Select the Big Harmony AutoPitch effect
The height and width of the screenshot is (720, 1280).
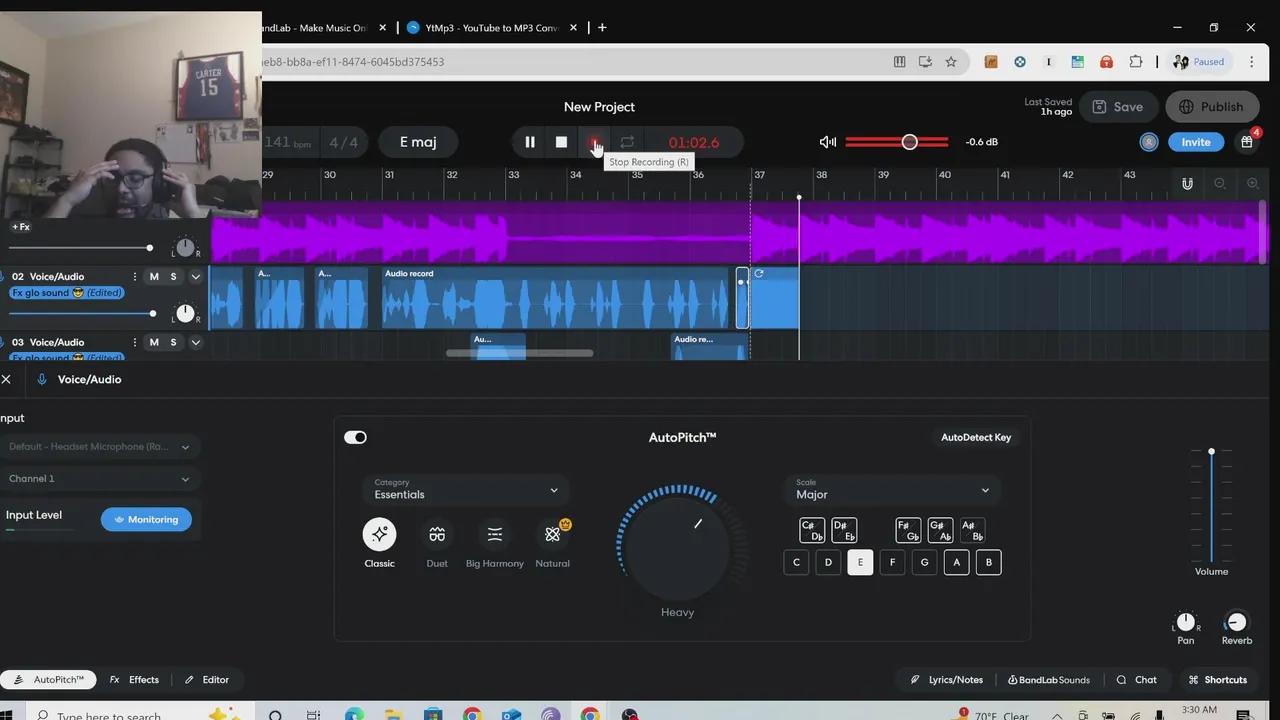point(495,534)
